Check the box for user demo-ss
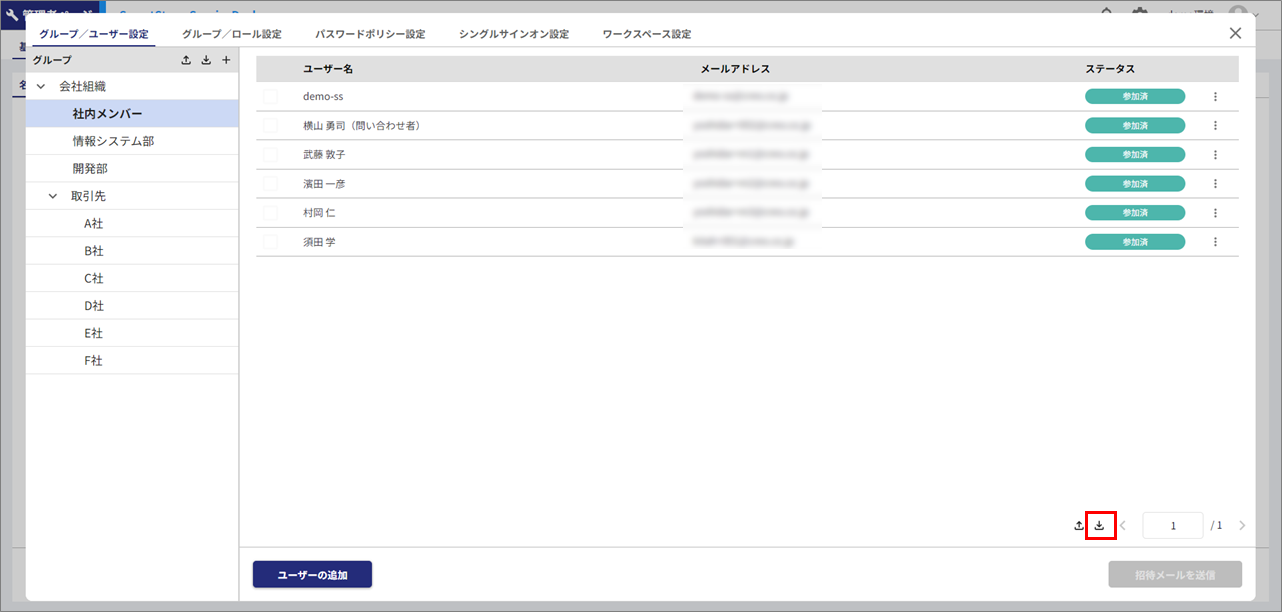Viewport: 1282px width, 612px height. point(270,97)
